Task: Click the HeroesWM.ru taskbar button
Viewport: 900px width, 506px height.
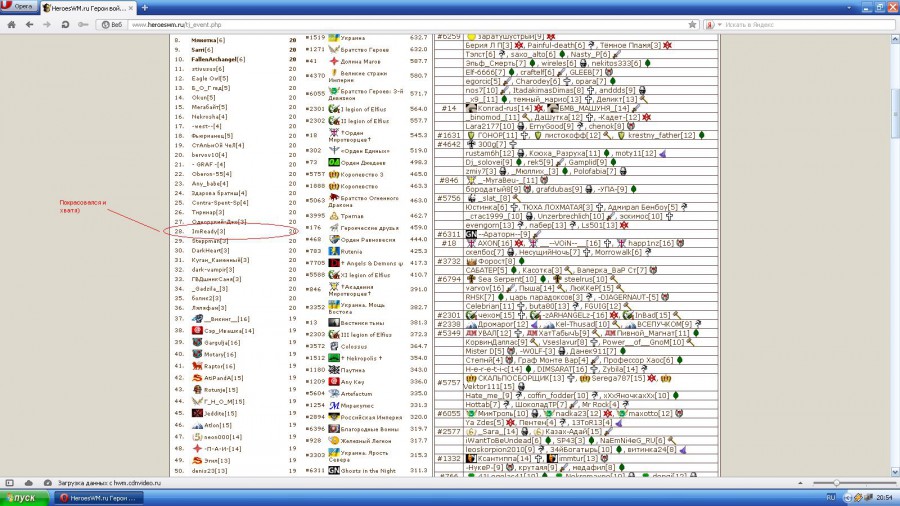Action: [98, 498]
